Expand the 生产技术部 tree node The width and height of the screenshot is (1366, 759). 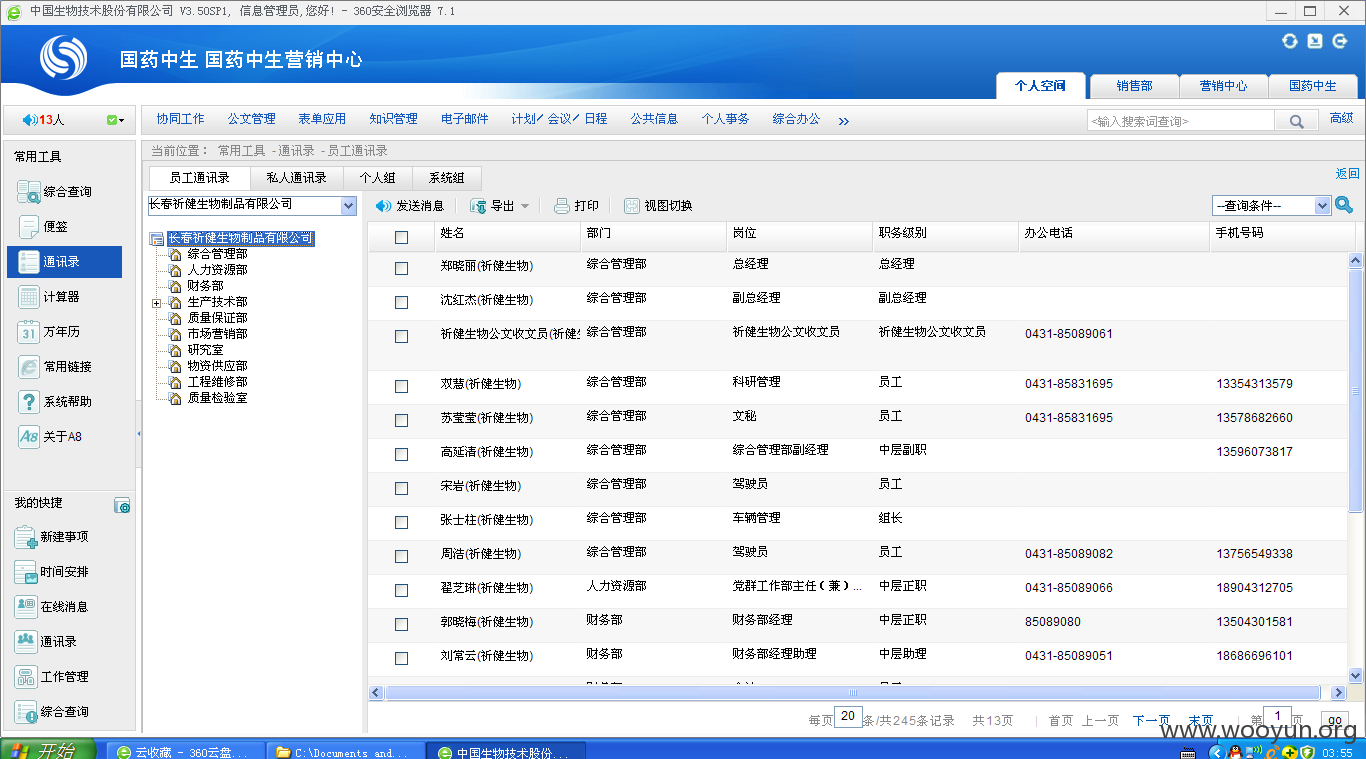pos(156,302)
